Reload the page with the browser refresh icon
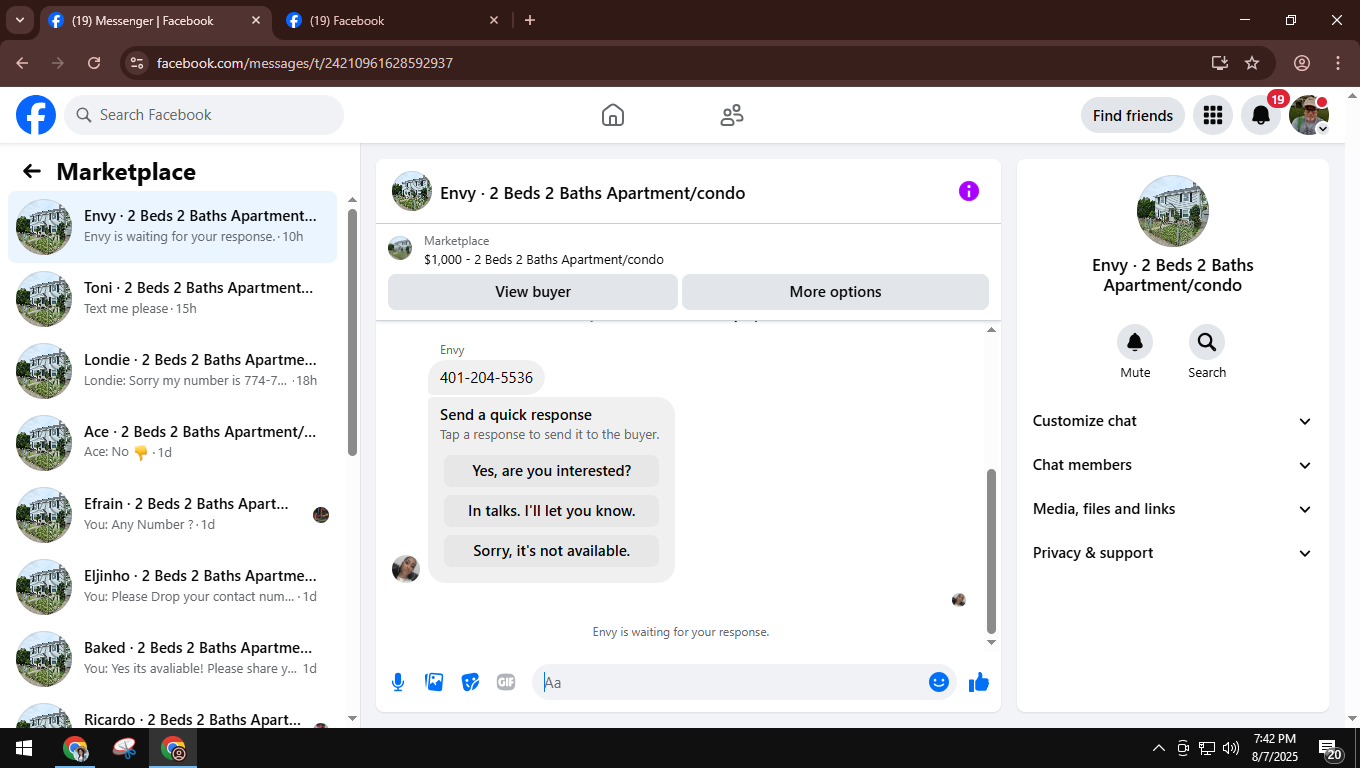This screenshot has width=1360, height=768. click(94, 63)
